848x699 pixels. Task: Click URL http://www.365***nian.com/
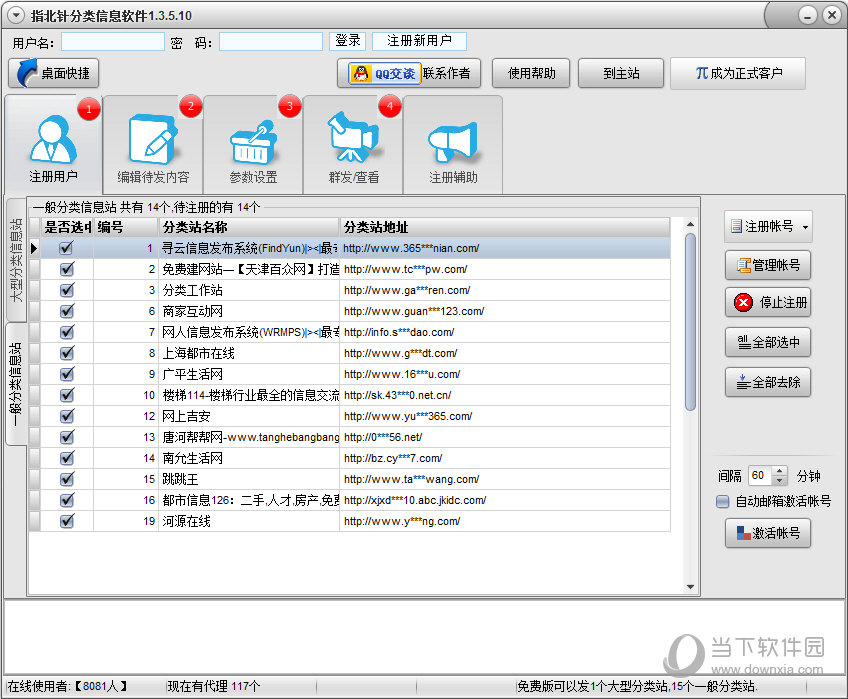point(411,248)
